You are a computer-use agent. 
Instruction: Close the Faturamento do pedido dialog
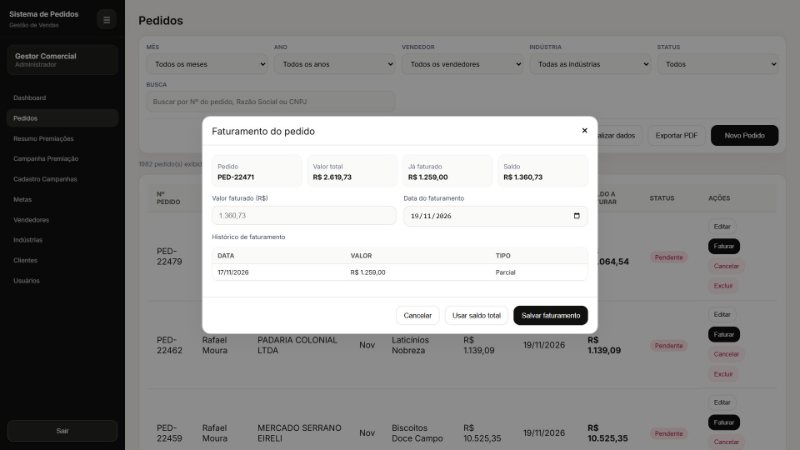[584, 131]
